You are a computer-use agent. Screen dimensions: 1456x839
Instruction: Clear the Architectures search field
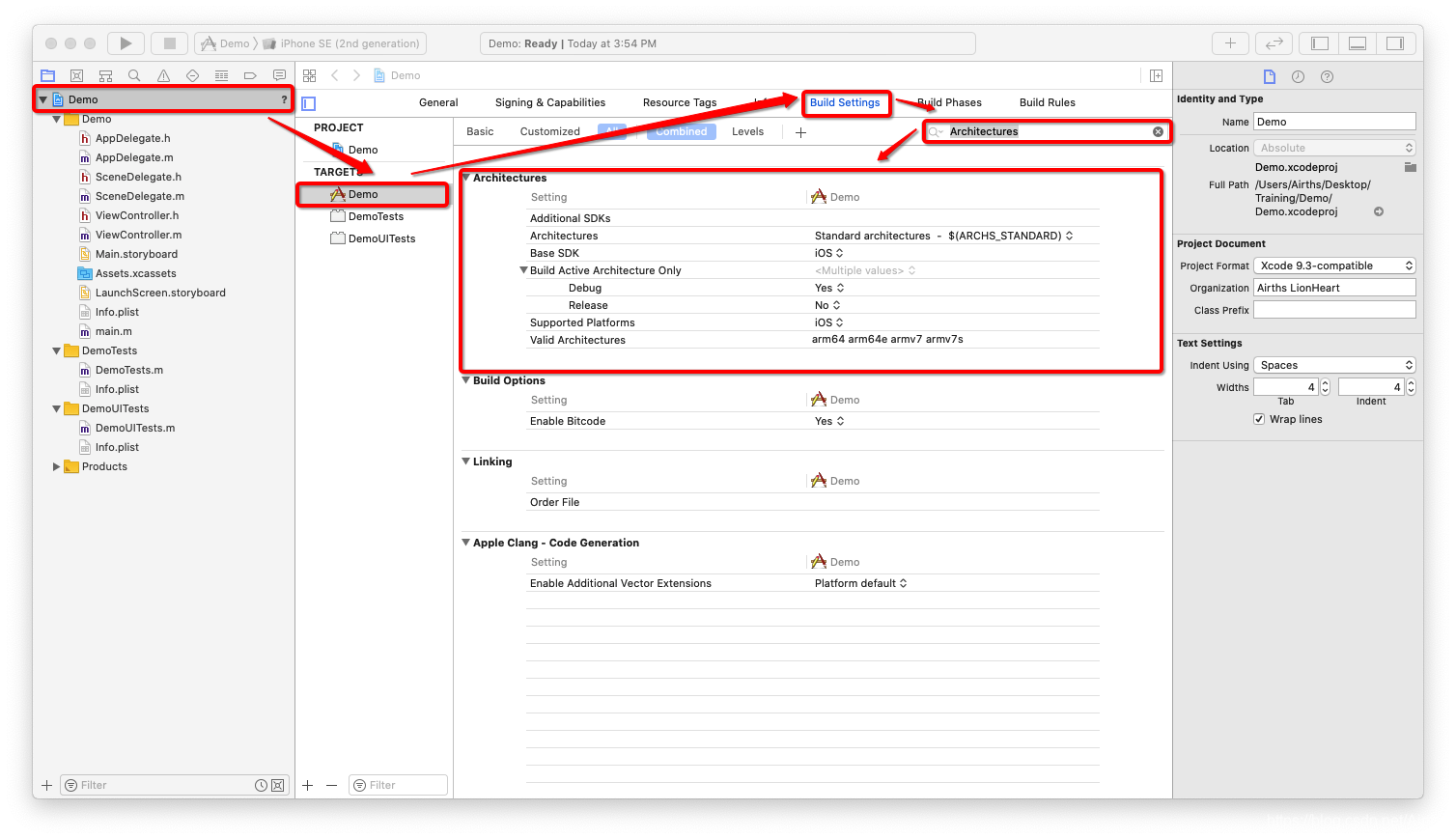pos(1158,131)
